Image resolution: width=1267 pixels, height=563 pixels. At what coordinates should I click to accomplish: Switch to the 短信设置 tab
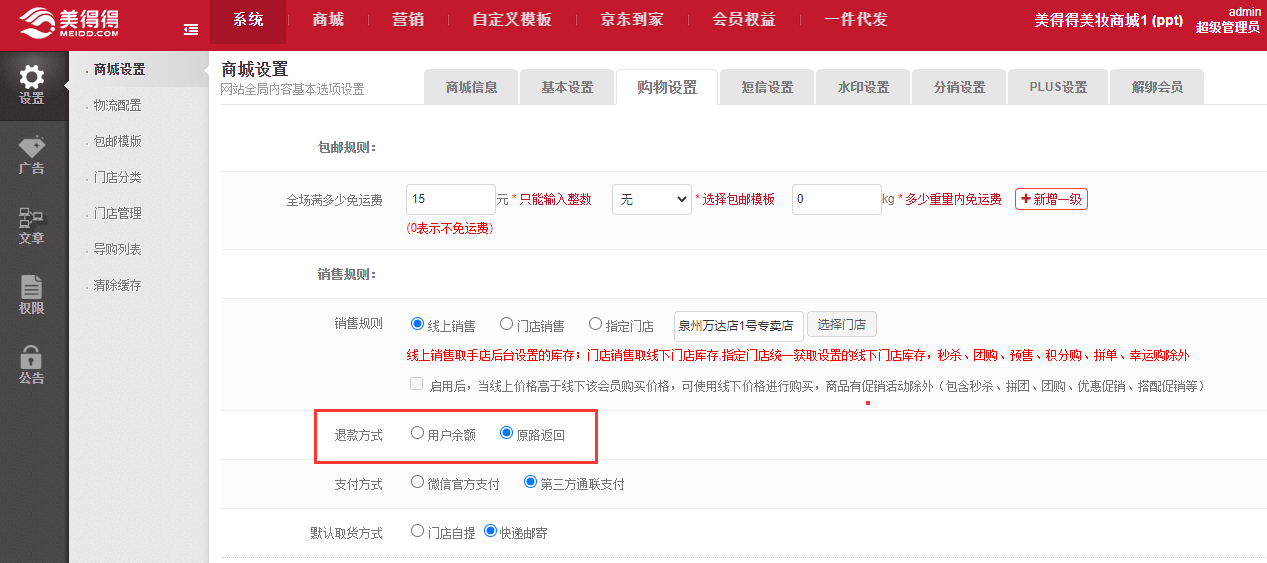(x=767, y=87)
